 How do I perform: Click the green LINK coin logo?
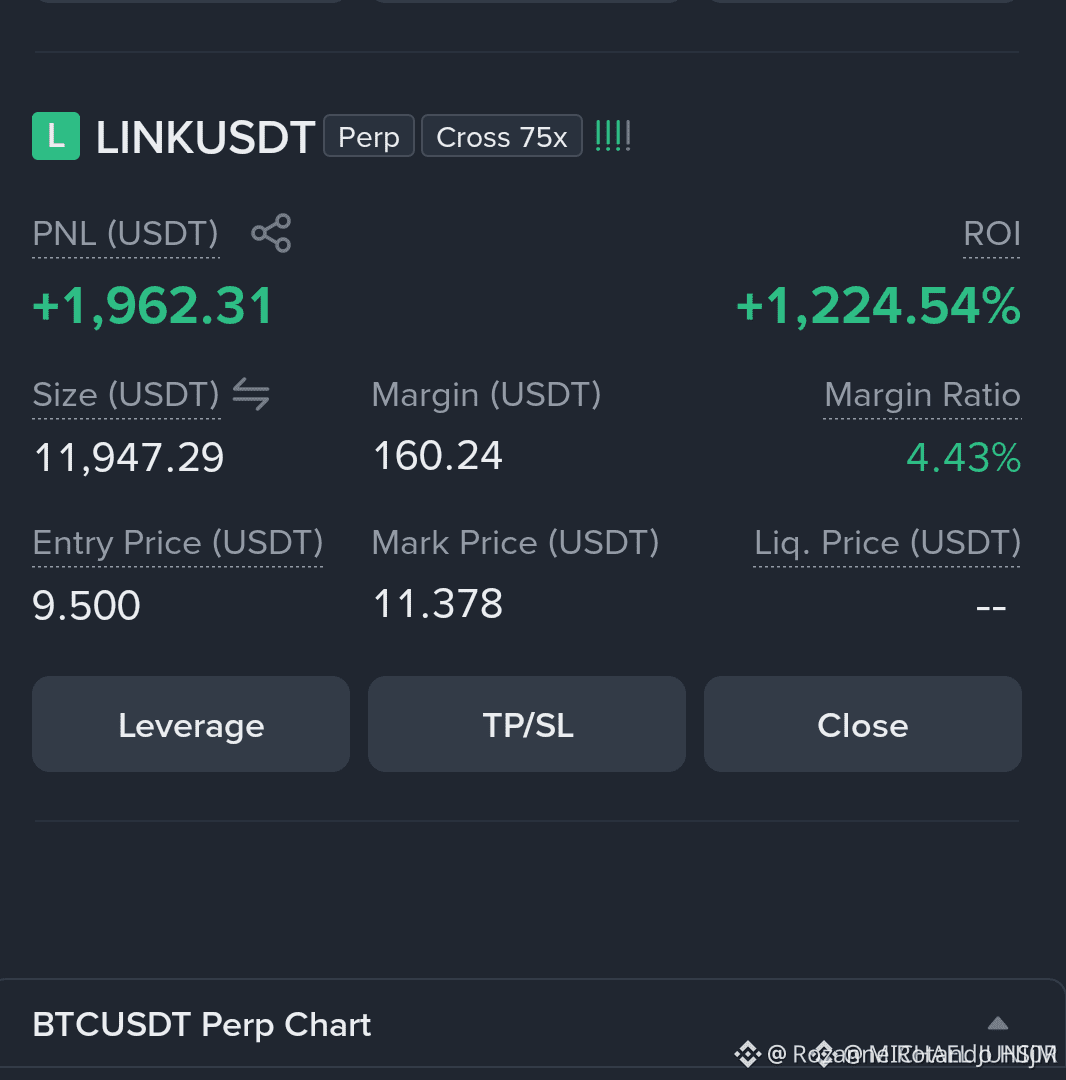click(x=56, y=136)
